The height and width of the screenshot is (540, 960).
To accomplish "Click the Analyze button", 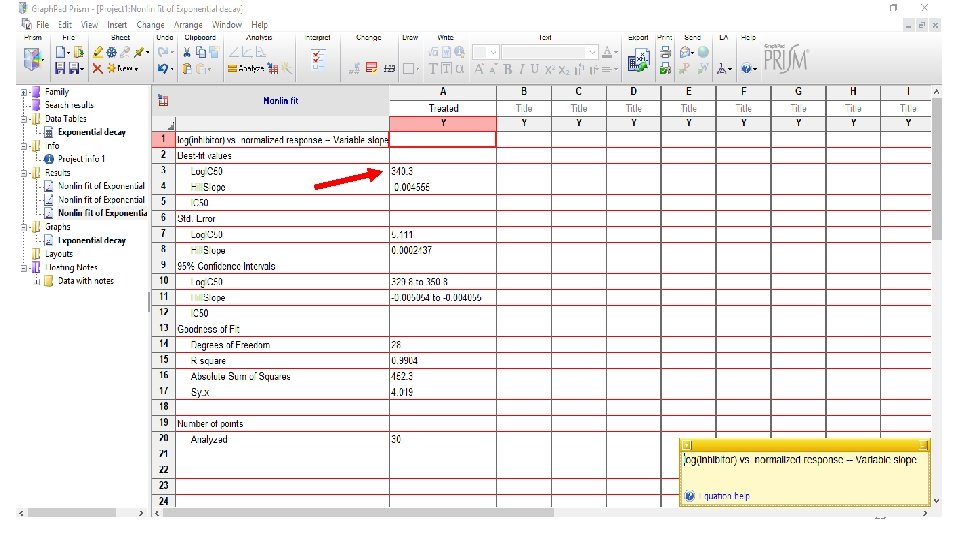I will pos(246,69).
